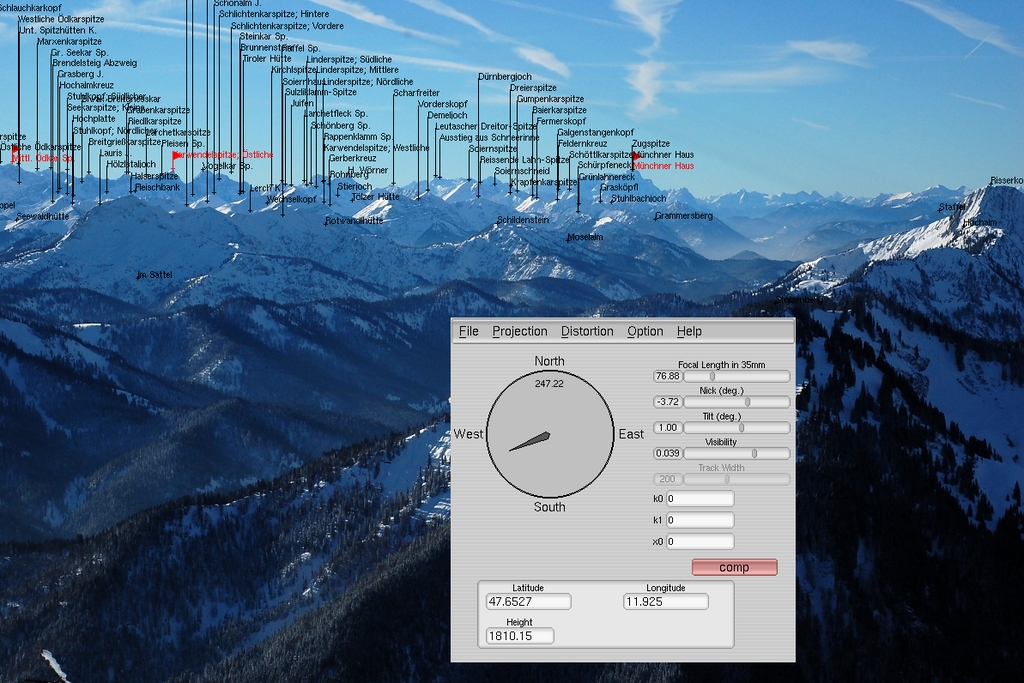Click the Focal Length in 35mm slider
Image resolution: width=1024 pixels, height=683 pixels.
tap(736, 377)
